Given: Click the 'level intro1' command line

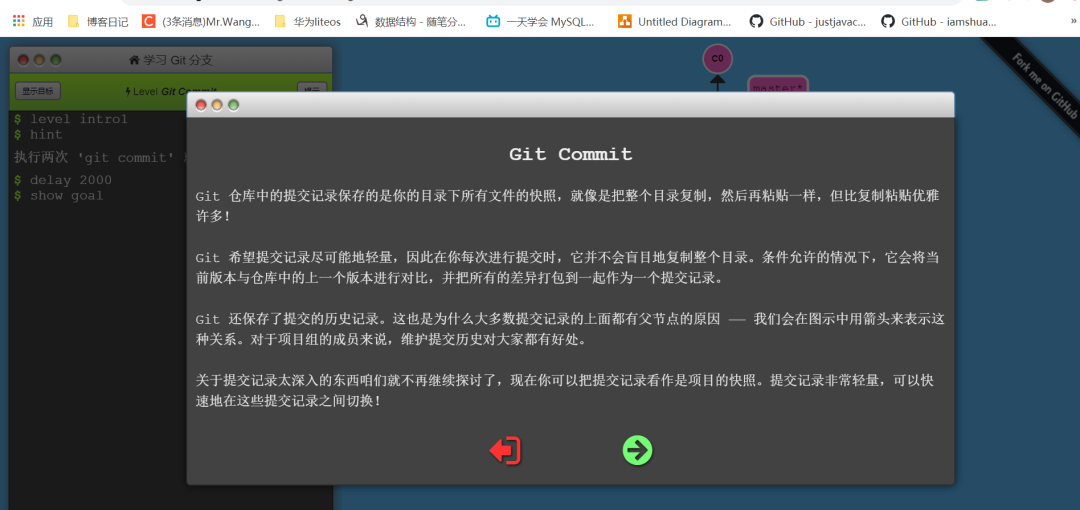Looking at the screenshot, I should (71, 119).
